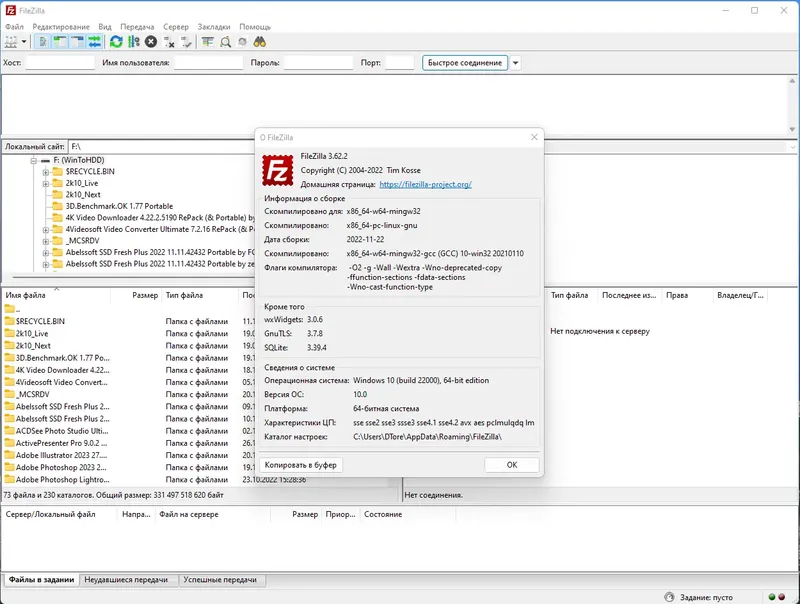Toggle the remote directory tree display
This screenshot has height=604, width=800.
coord(77,42)
